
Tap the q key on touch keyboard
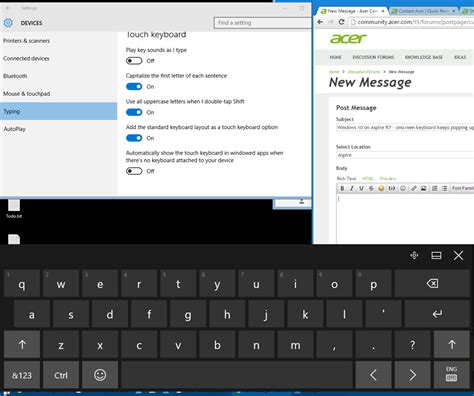(22, 283)
